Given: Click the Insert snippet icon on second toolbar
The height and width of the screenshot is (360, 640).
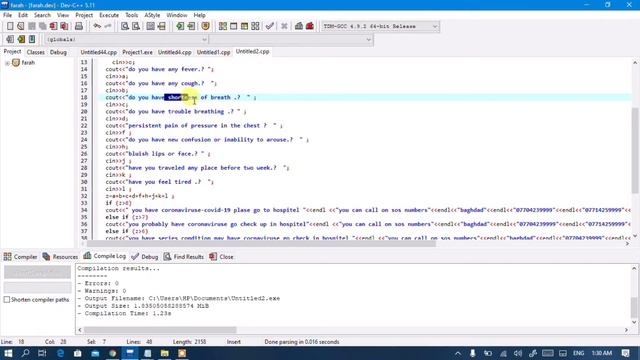Looking at the screenshot, I should (10, 39).
